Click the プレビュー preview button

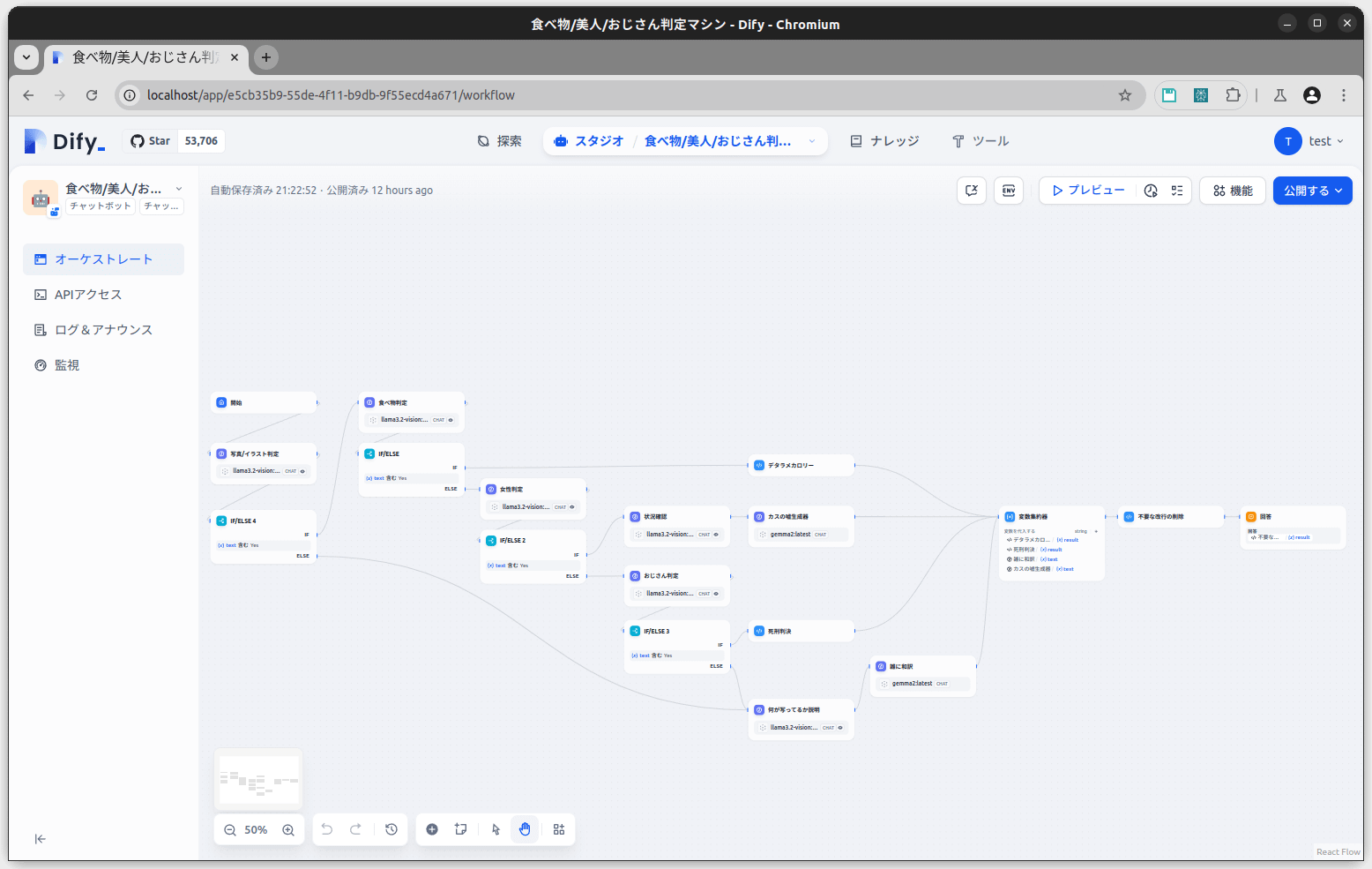tap(1088, 191)
